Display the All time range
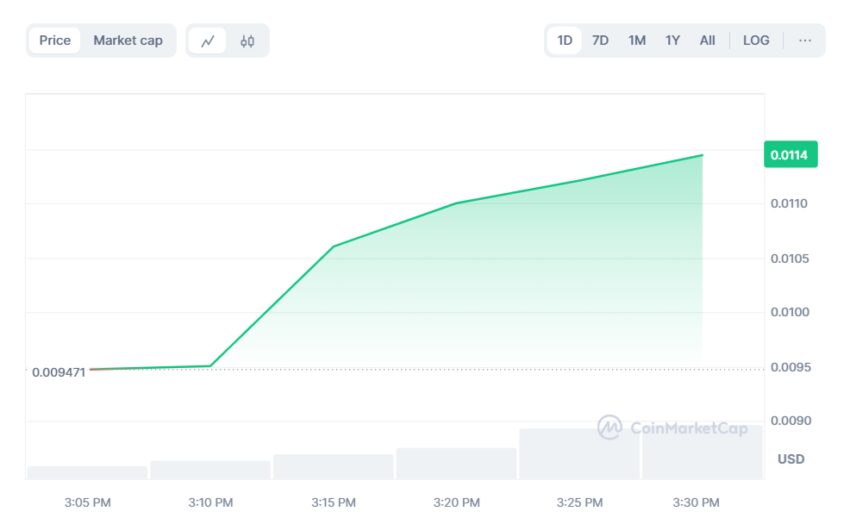The image size is (850, 524). pyautogui.click(x=707, y=41)
